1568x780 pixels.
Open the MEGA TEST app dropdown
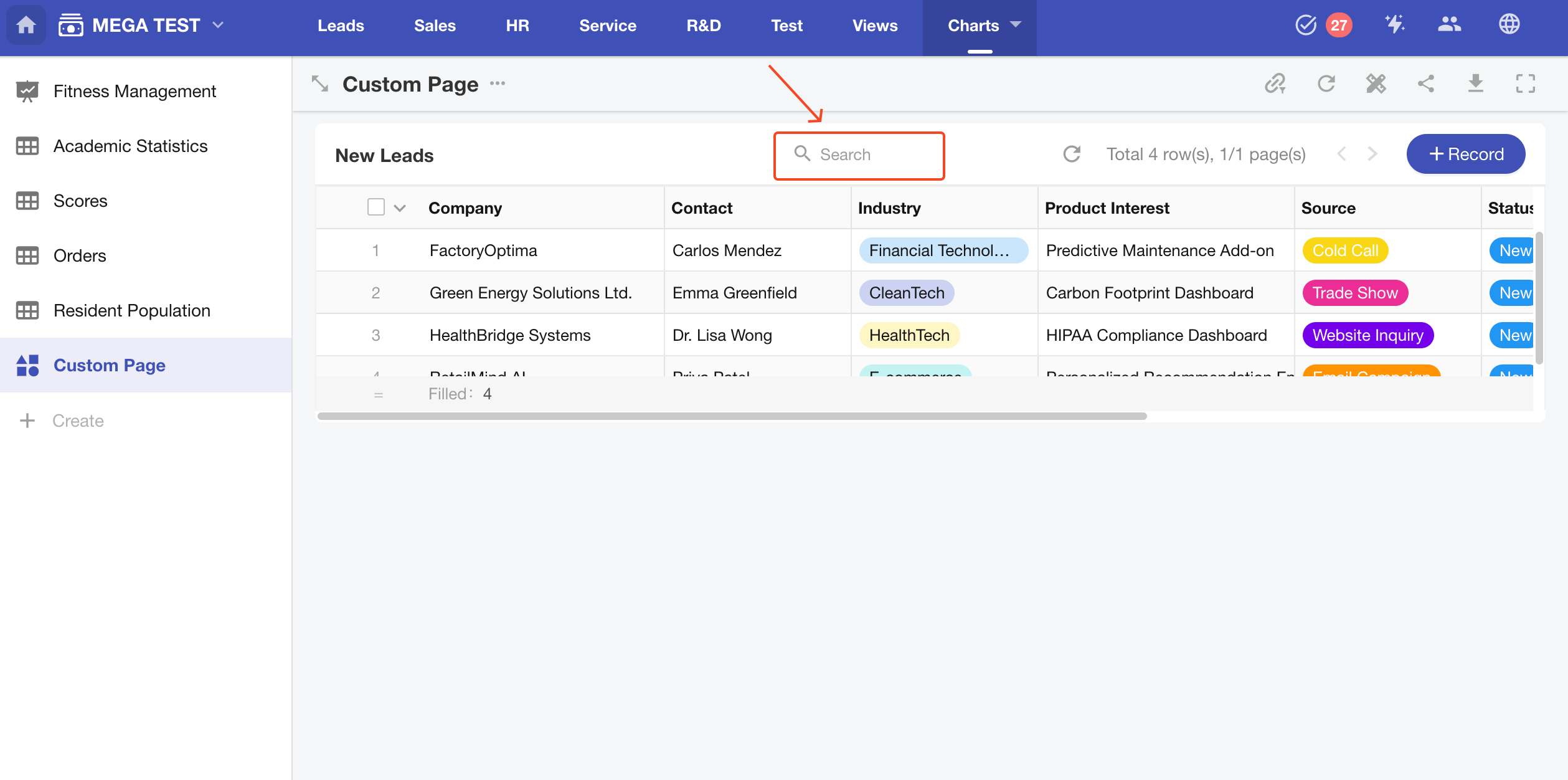(218, 25)
